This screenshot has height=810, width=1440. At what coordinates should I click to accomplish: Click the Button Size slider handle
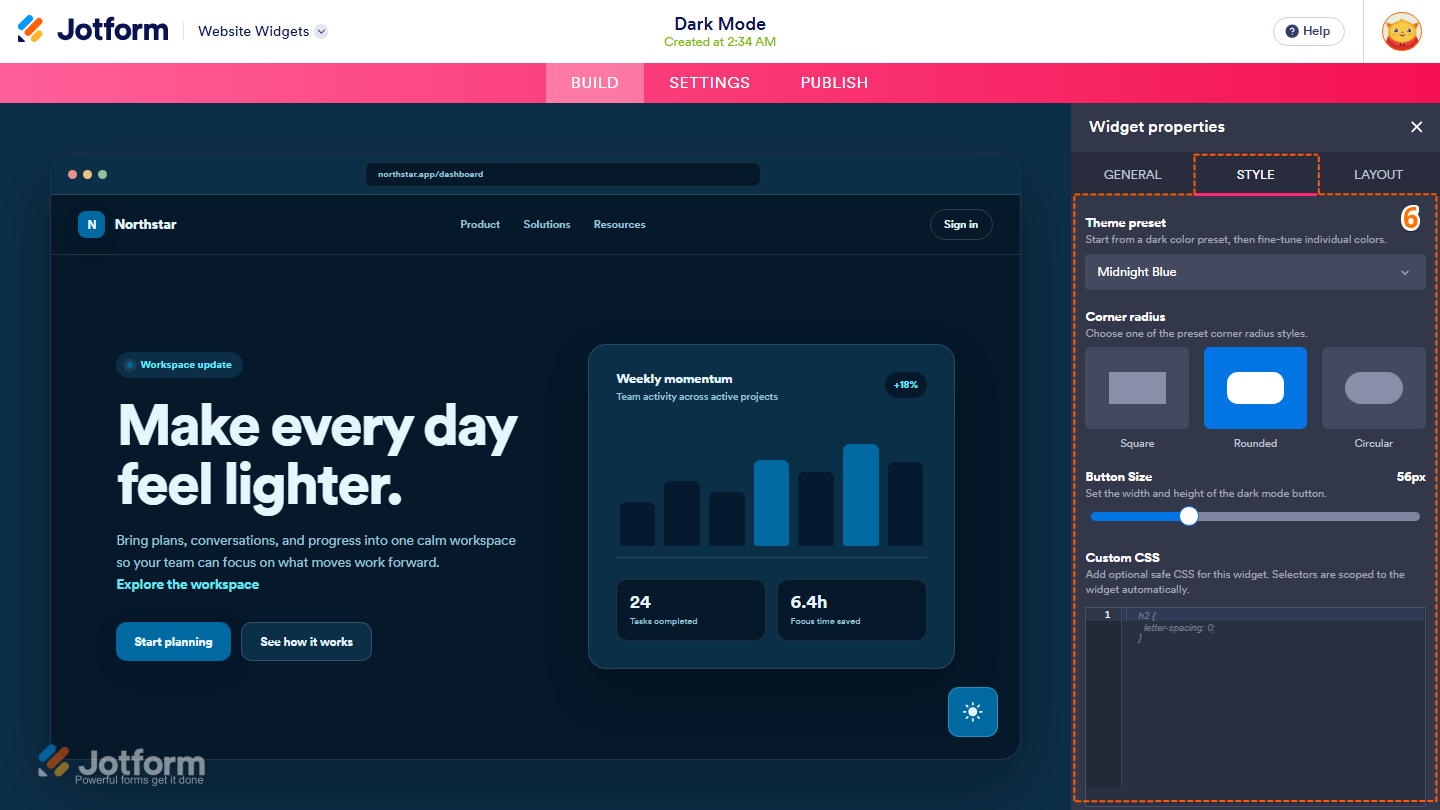pos(1189,516)
